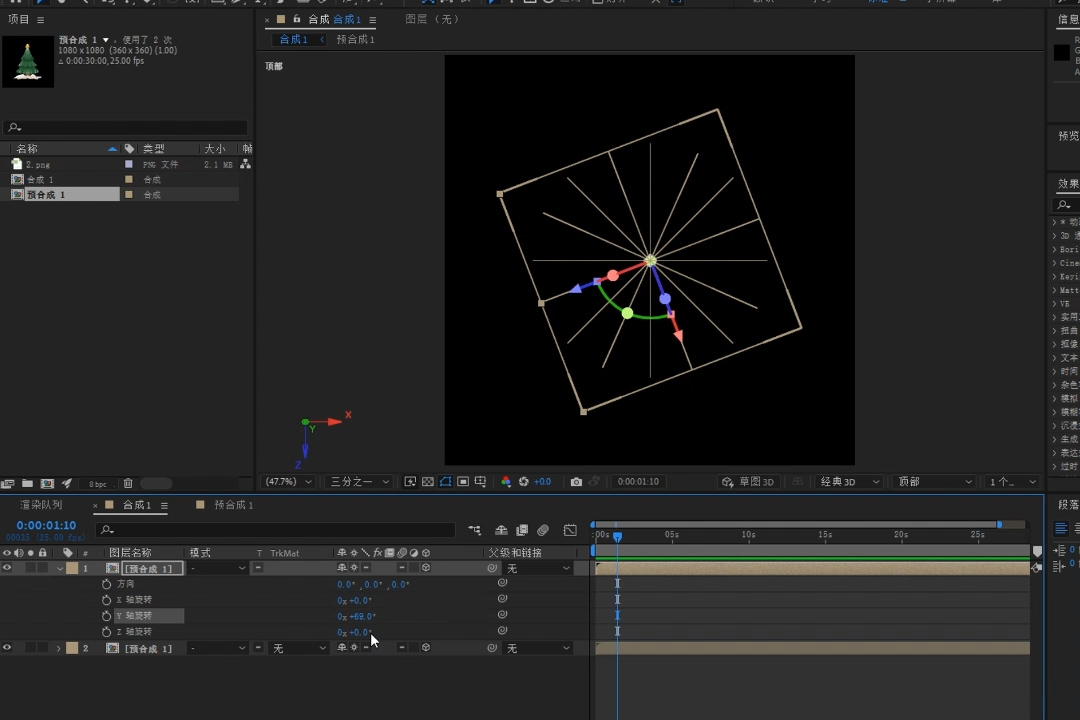Create new folder in project panel
Image resolution: width=1080 pixels, height=720 pixels.
pyautogui.click(x=27, y=484)
